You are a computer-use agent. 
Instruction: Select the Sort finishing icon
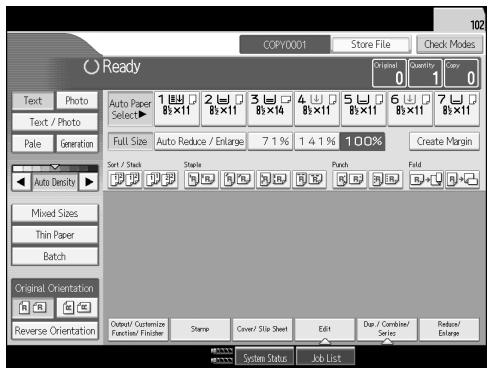coord(125,180)
